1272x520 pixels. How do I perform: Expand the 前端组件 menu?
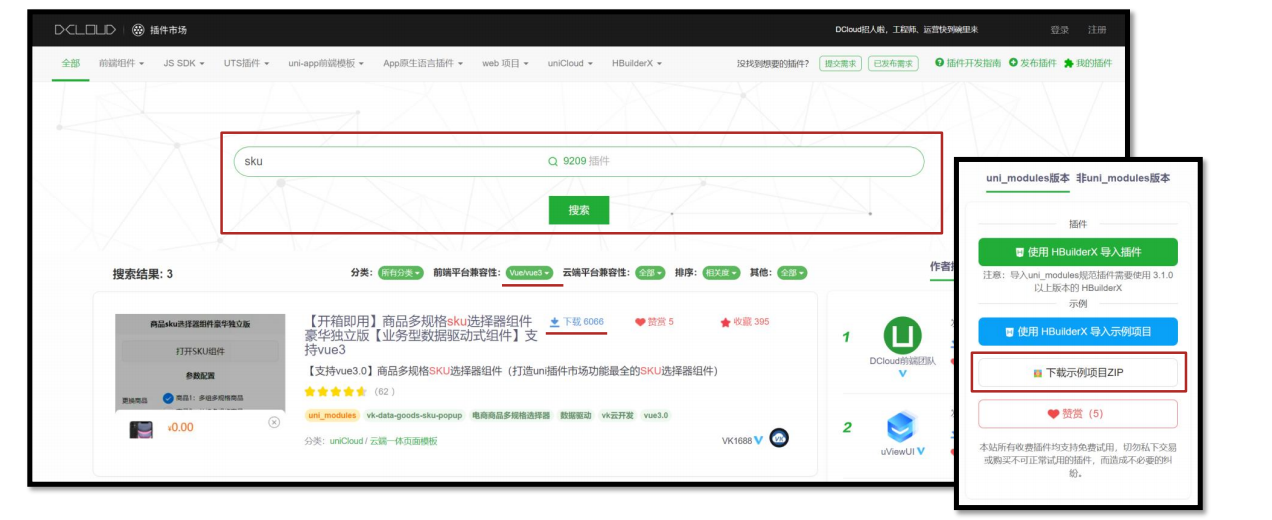[x=121, y=63]
